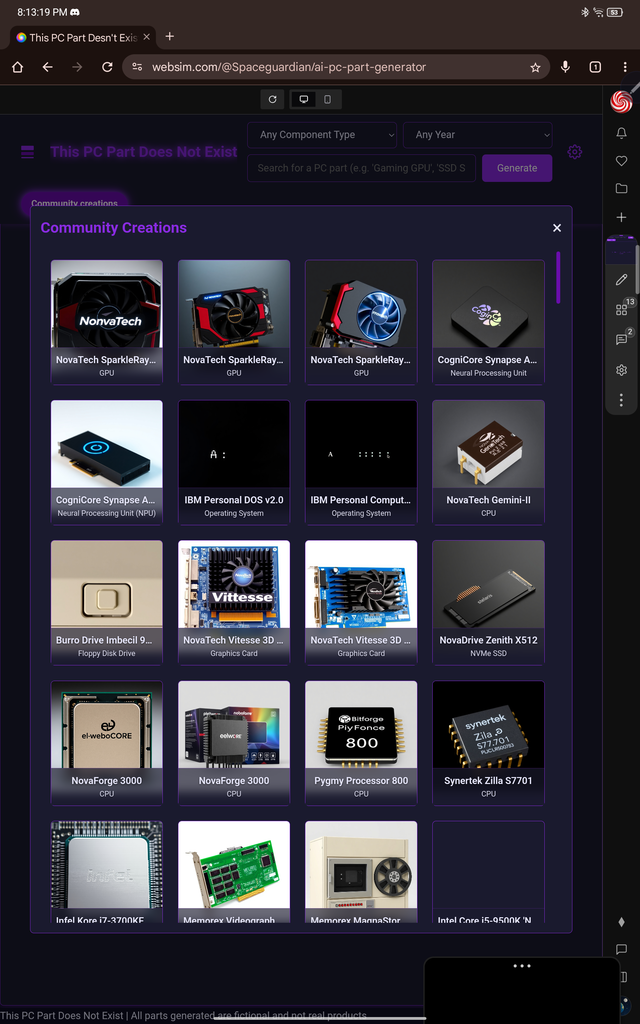Screen dimensions: 640x1024
Task: Switch preview to mobile phone view
Action: [x=327, y=99]
